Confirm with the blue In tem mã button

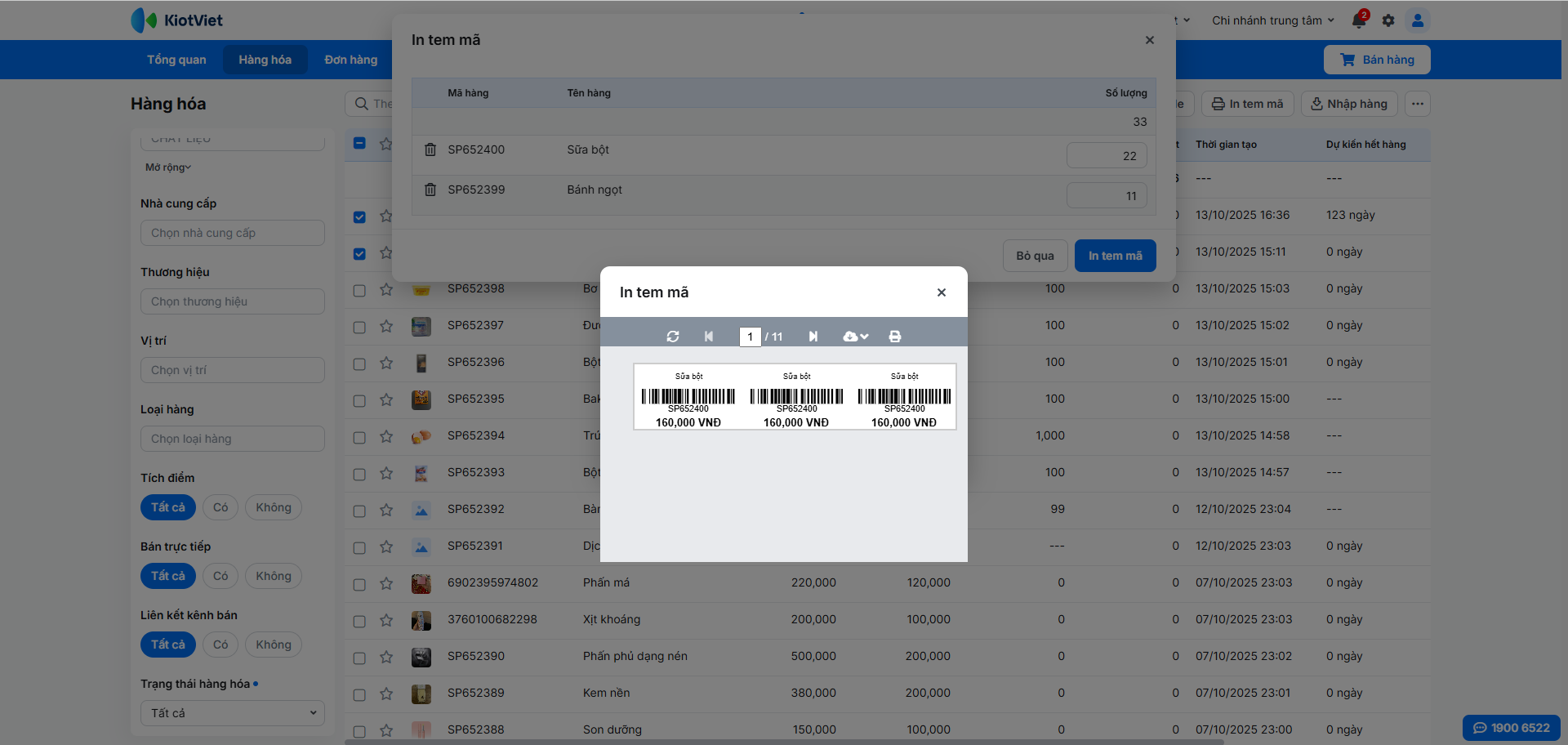pos(1115,256)
